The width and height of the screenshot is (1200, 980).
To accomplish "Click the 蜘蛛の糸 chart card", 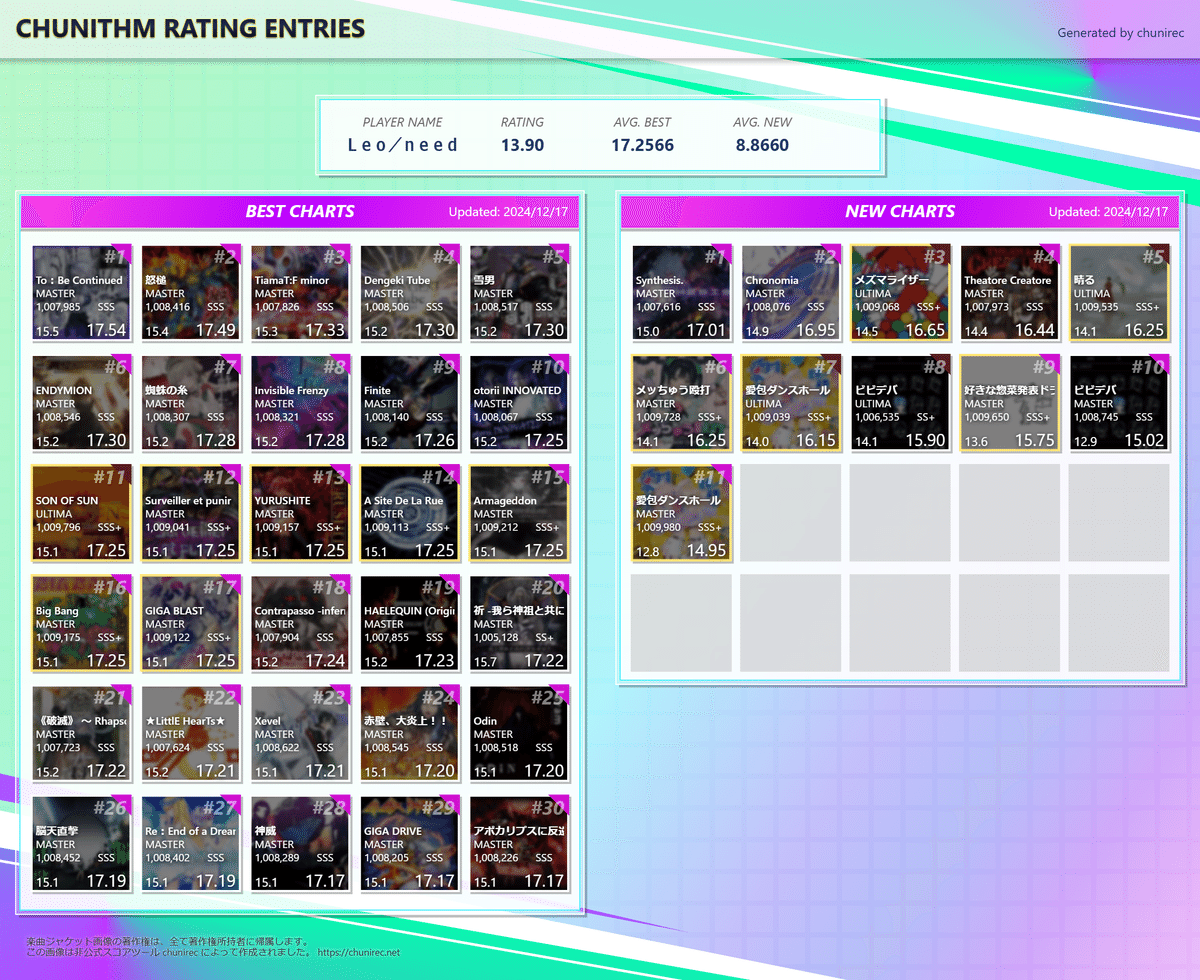I will [191, 403].
